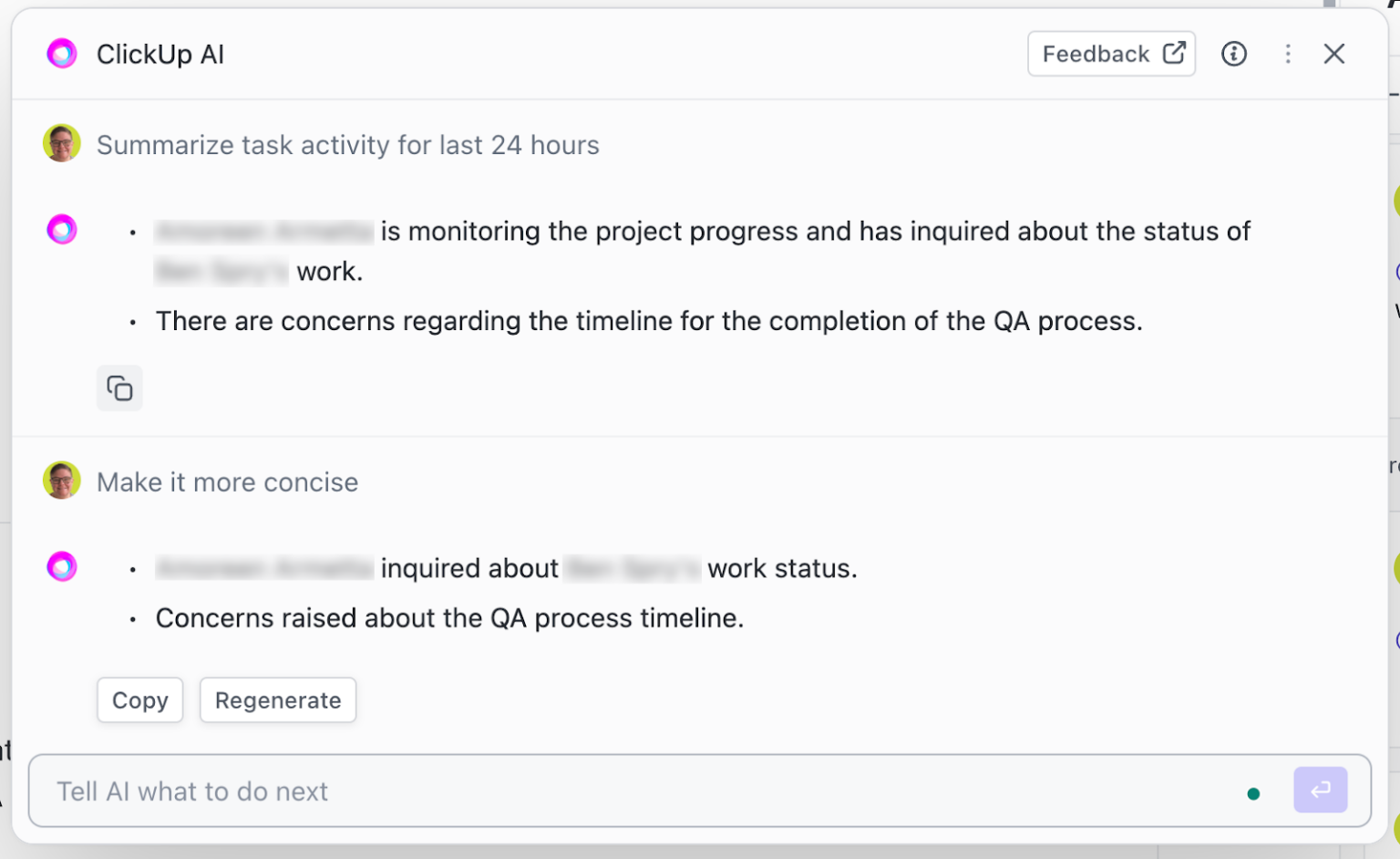Click the green status dot in the input bar
This screenshot has width=1400, height=859.
(1254, 792)
